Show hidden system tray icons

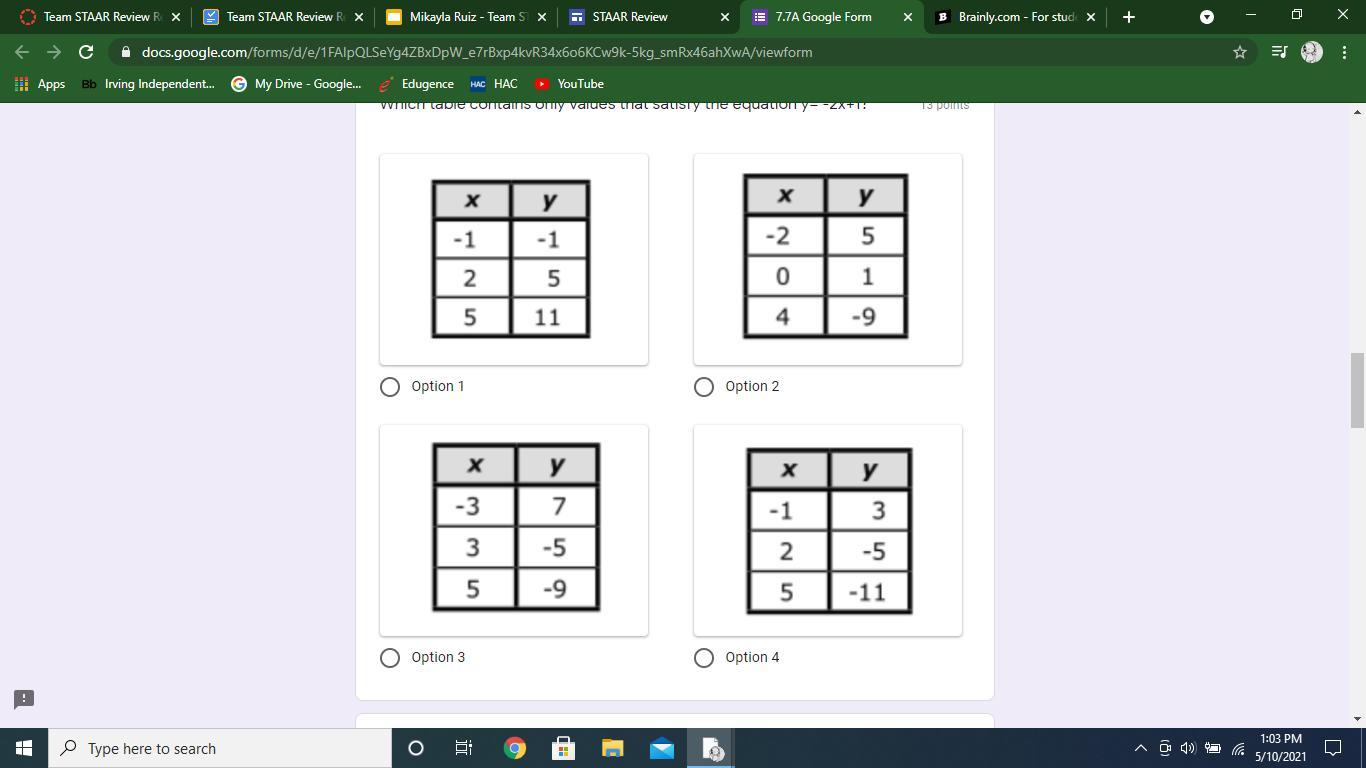pos(1140,748)
